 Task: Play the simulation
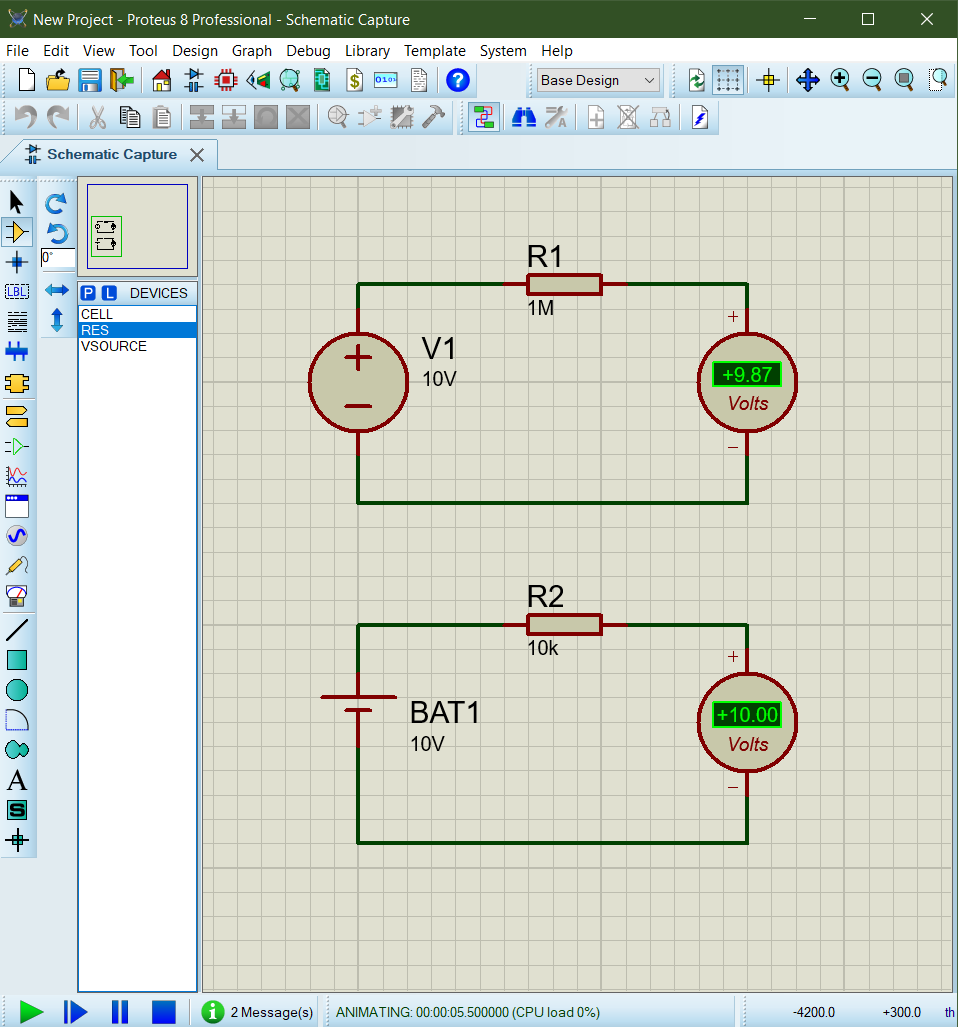[x=31, y=1012]
